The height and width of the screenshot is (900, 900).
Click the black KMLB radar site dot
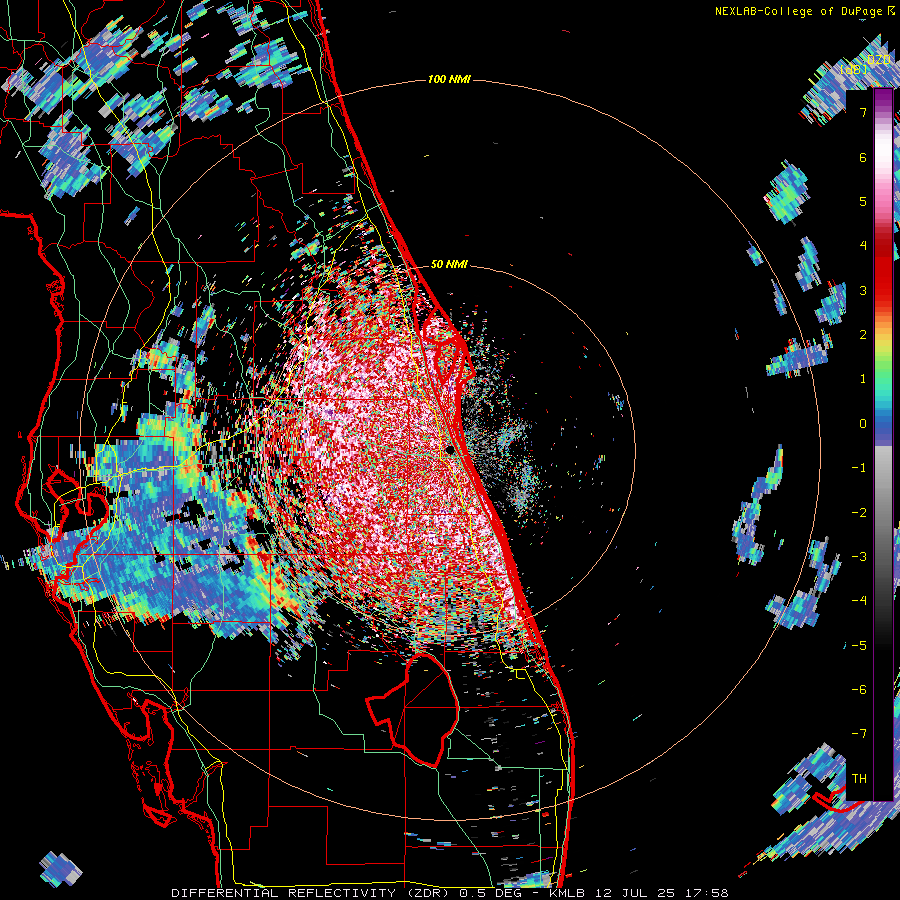pyautogui.click(x=451, y=449)
